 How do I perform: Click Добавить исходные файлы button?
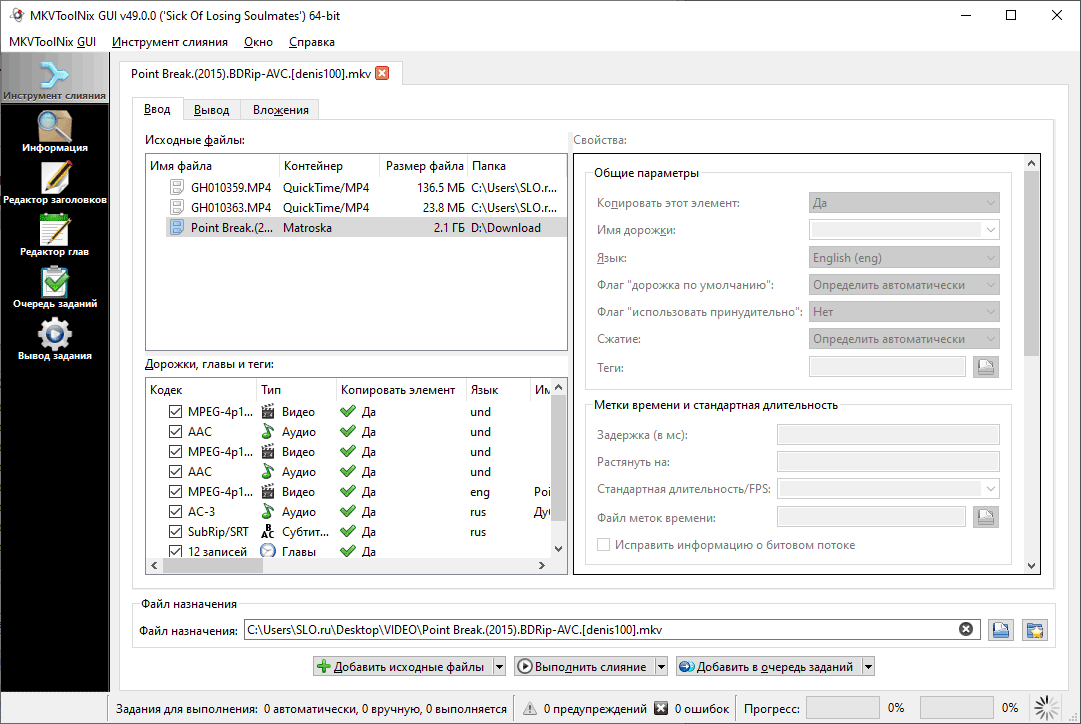(x=403, y=666)
